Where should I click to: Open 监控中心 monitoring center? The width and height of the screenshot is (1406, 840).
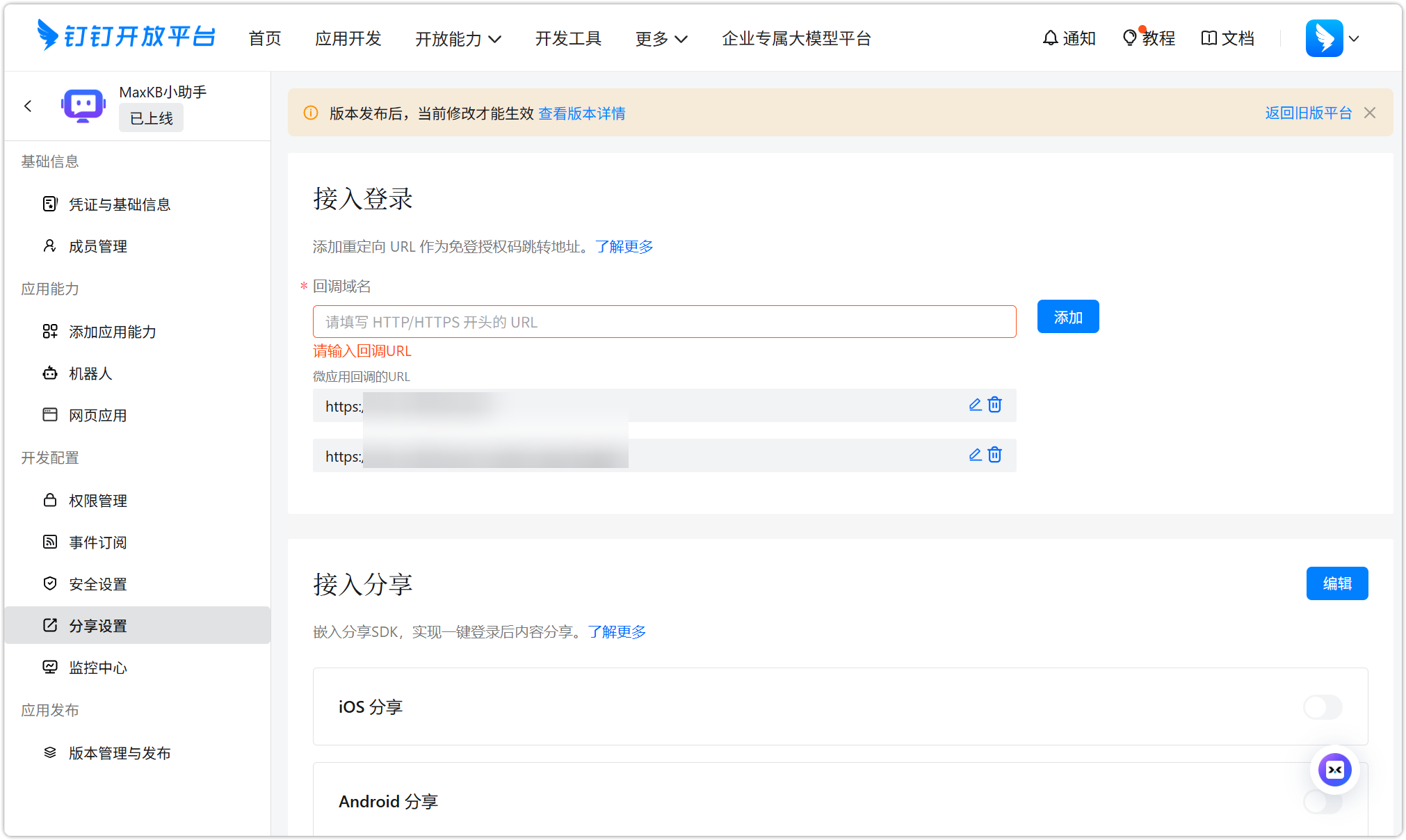click(97, 667)
